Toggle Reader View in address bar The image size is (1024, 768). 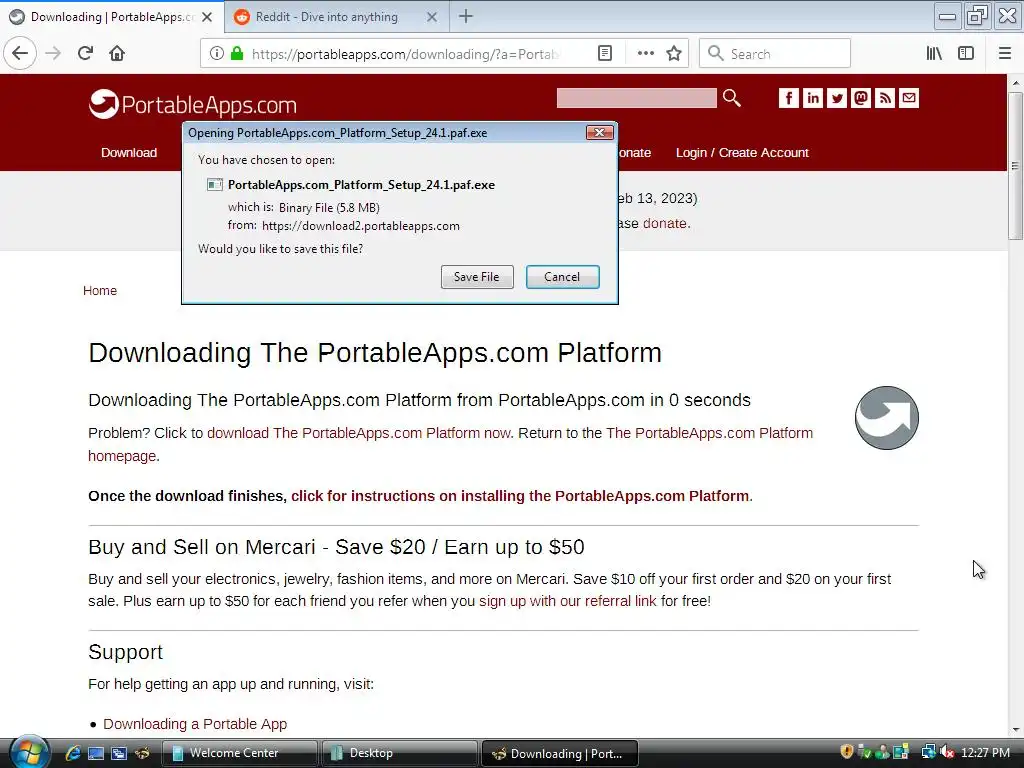pos(605,54)
